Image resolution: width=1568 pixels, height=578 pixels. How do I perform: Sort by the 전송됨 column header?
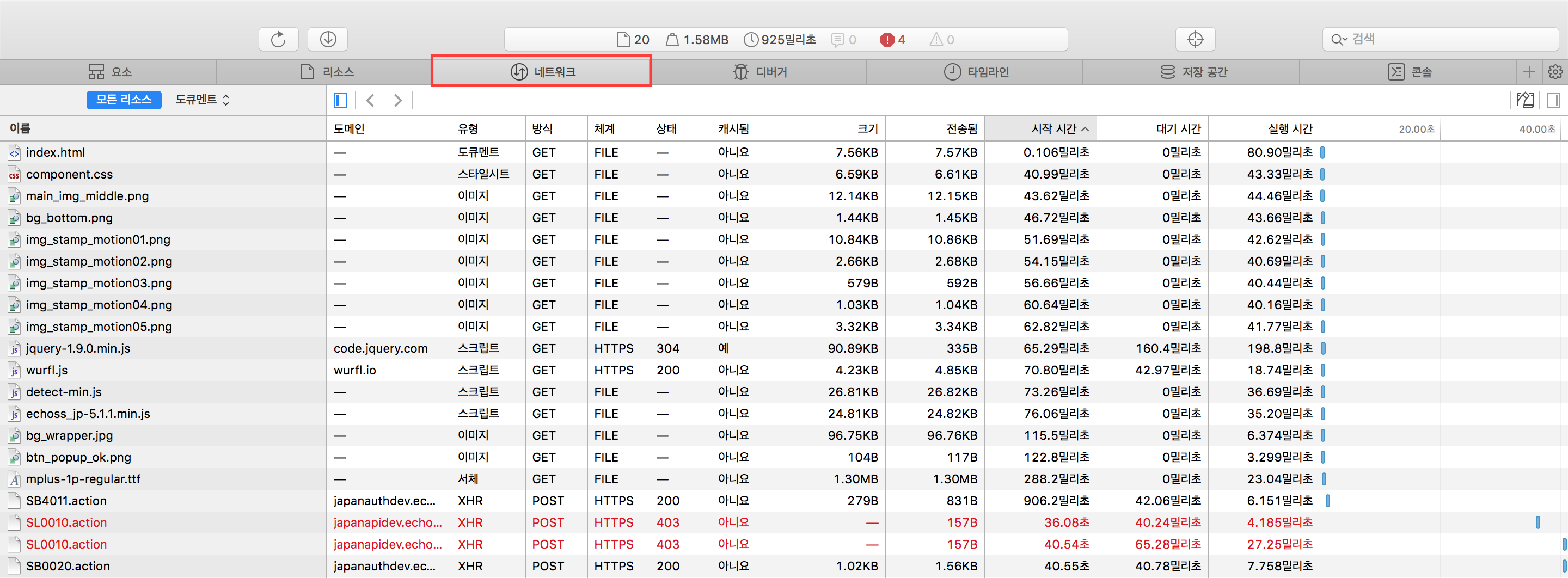coord(935,128)
